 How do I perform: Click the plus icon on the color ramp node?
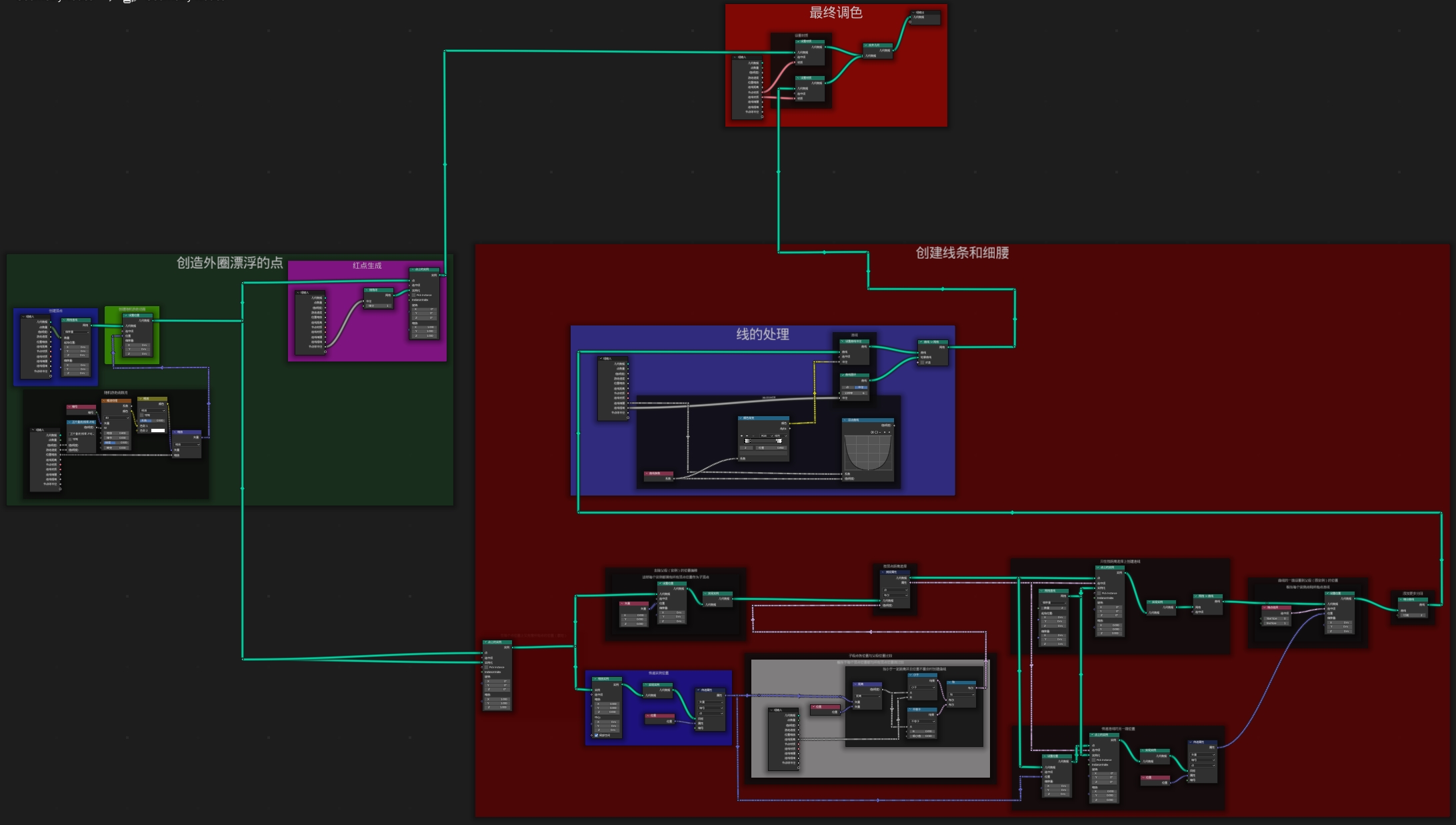[x=741, y=436]
